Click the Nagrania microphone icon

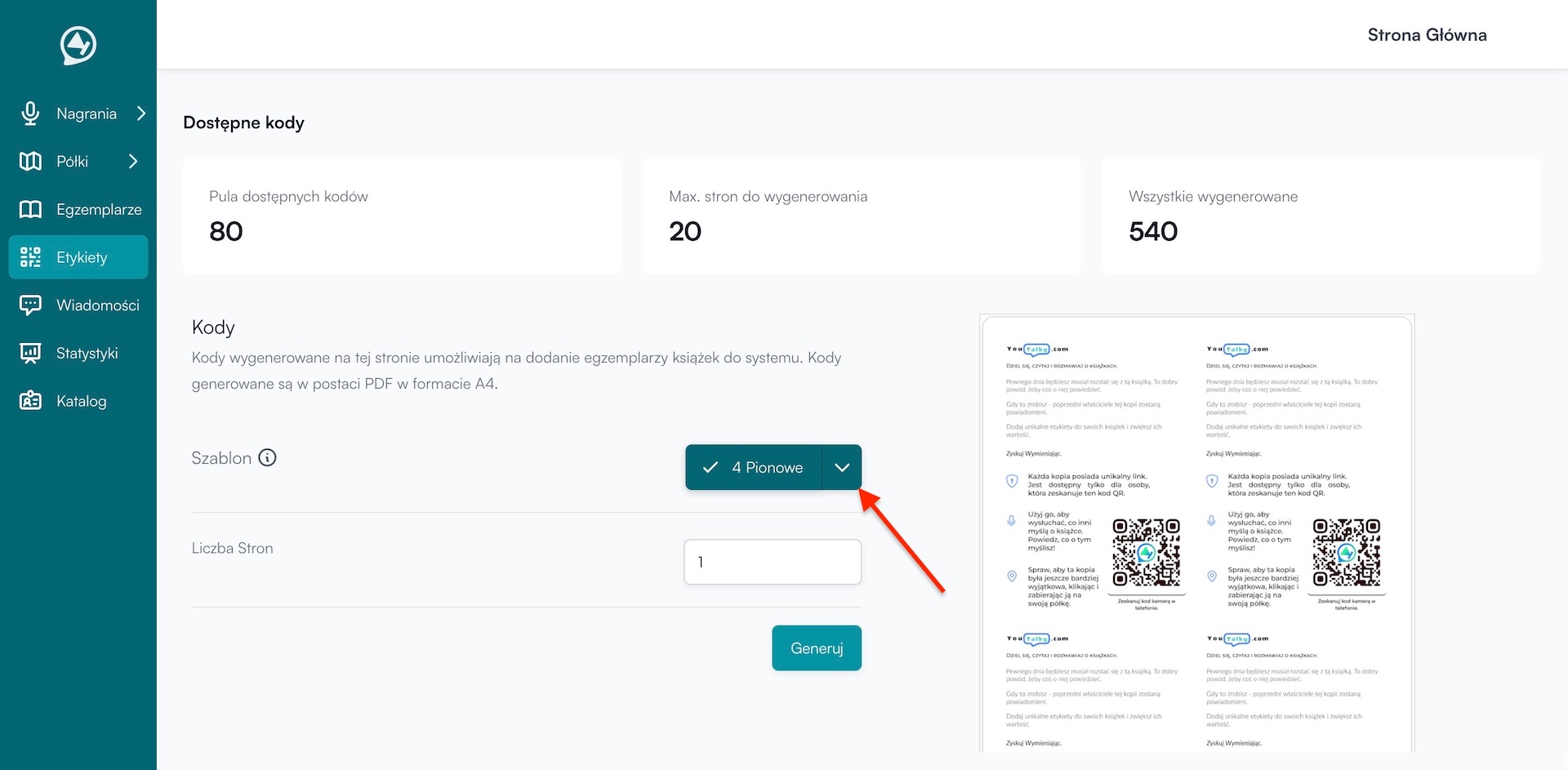click(x=30, y=113)
